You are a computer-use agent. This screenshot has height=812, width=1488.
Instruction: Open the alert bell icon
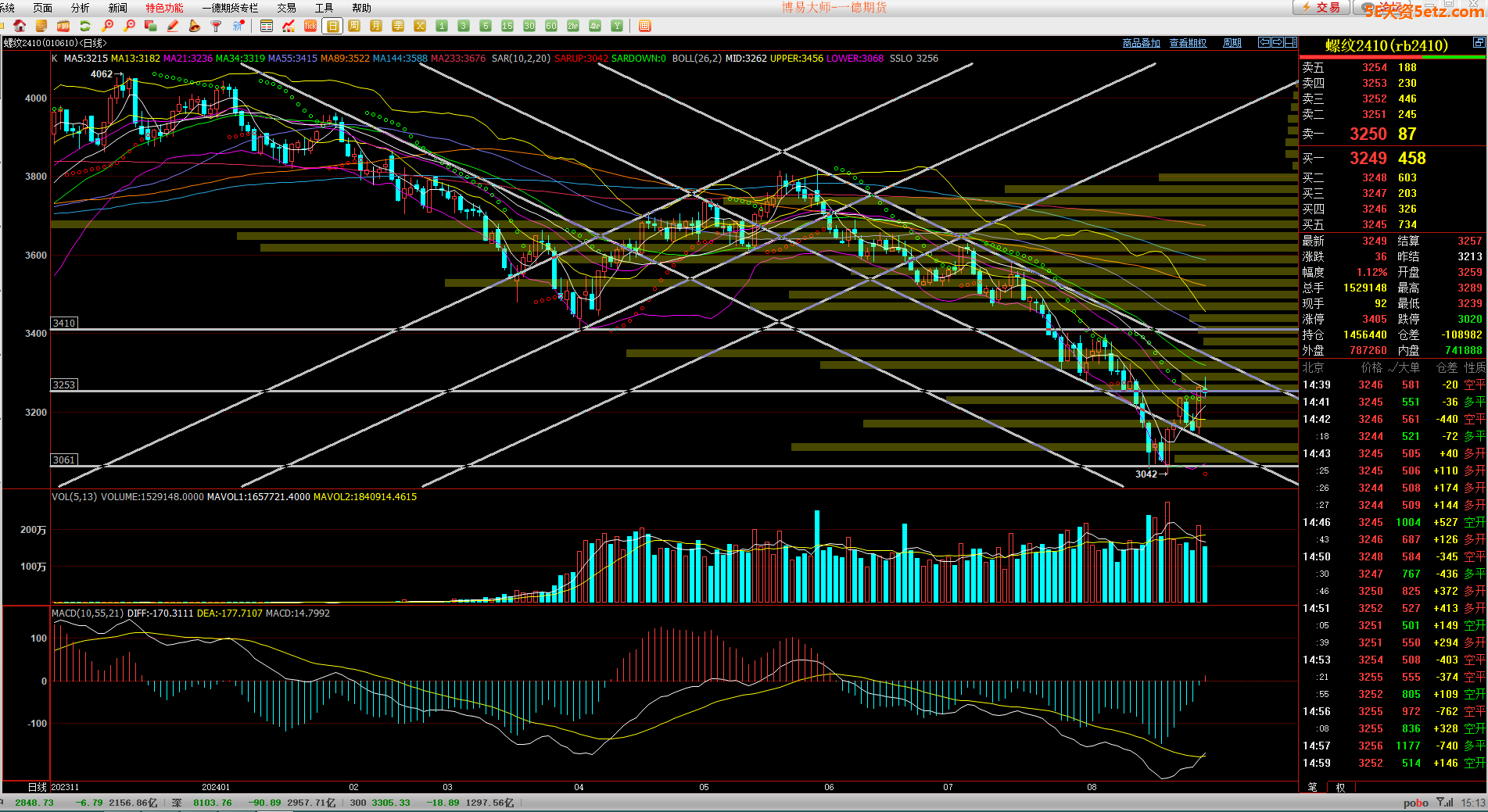pos(195,26)
